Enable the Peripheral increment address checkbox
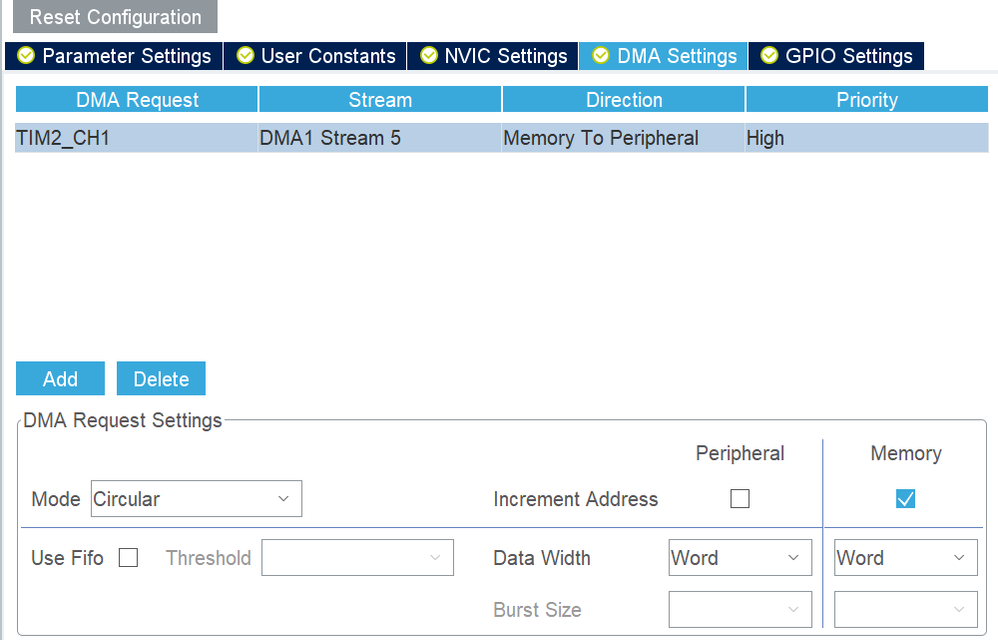 point(740,499)
